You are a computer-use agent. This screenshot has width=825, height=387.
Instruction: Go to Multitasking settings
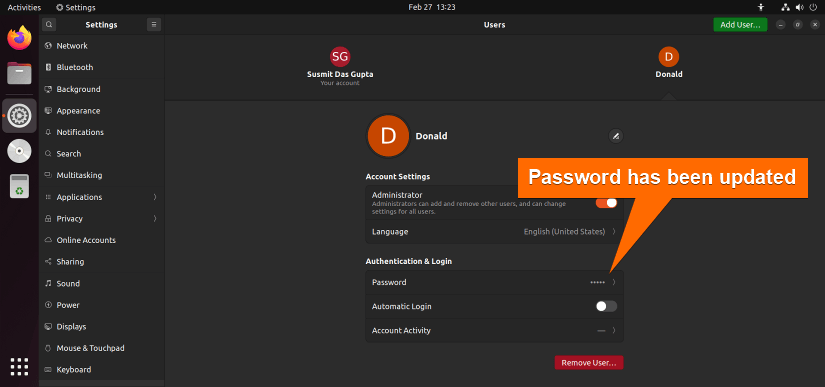(x=102, y=176)
